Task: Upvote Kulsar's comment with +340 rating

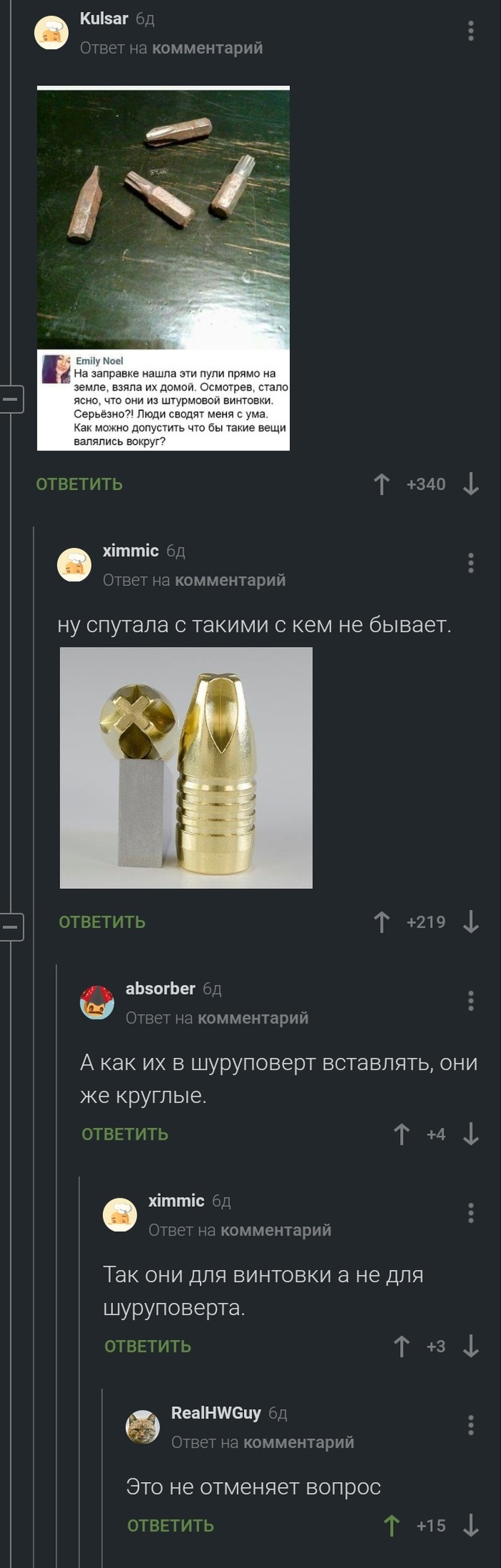Action: click(381, 485)
